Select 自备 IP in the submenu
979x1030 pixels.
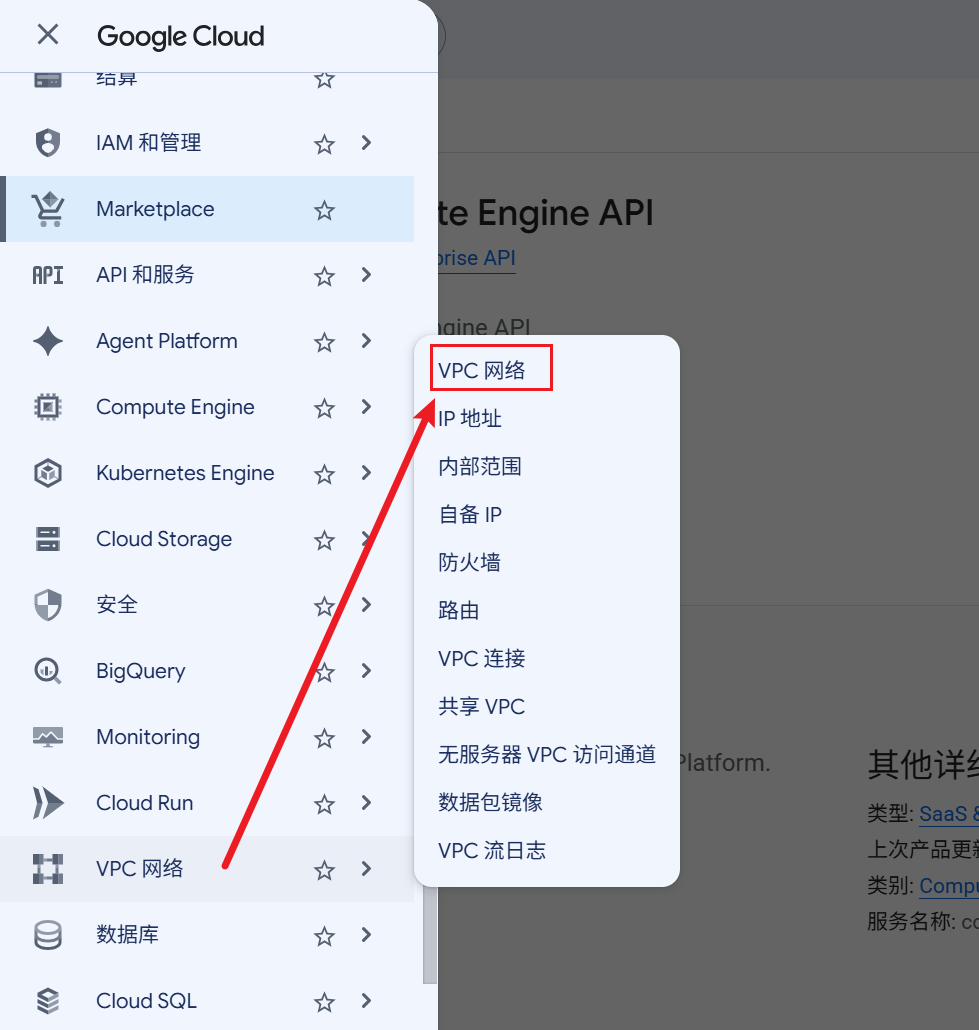[470, 514]
